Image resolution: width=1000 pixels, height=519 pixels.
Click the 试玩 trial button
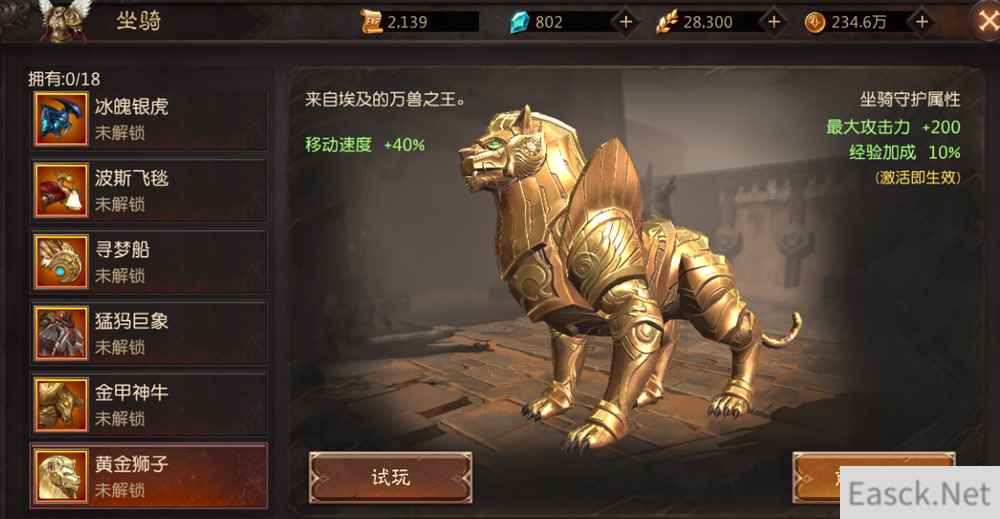(390, 478)
